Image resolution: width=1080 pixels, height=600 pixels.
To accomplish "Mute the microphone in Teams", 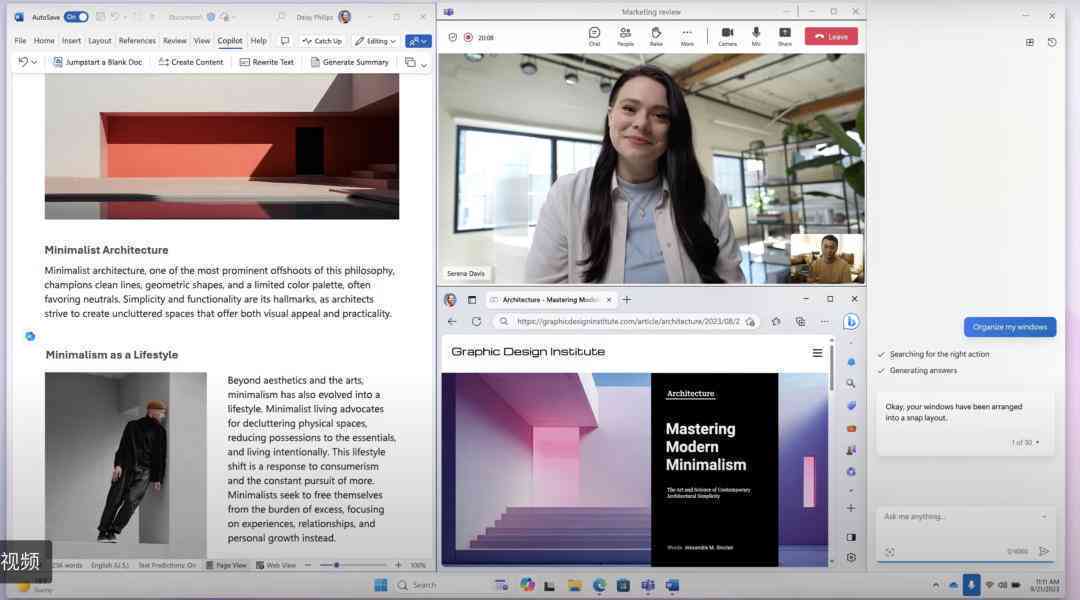I will click(x=756, y=37).
